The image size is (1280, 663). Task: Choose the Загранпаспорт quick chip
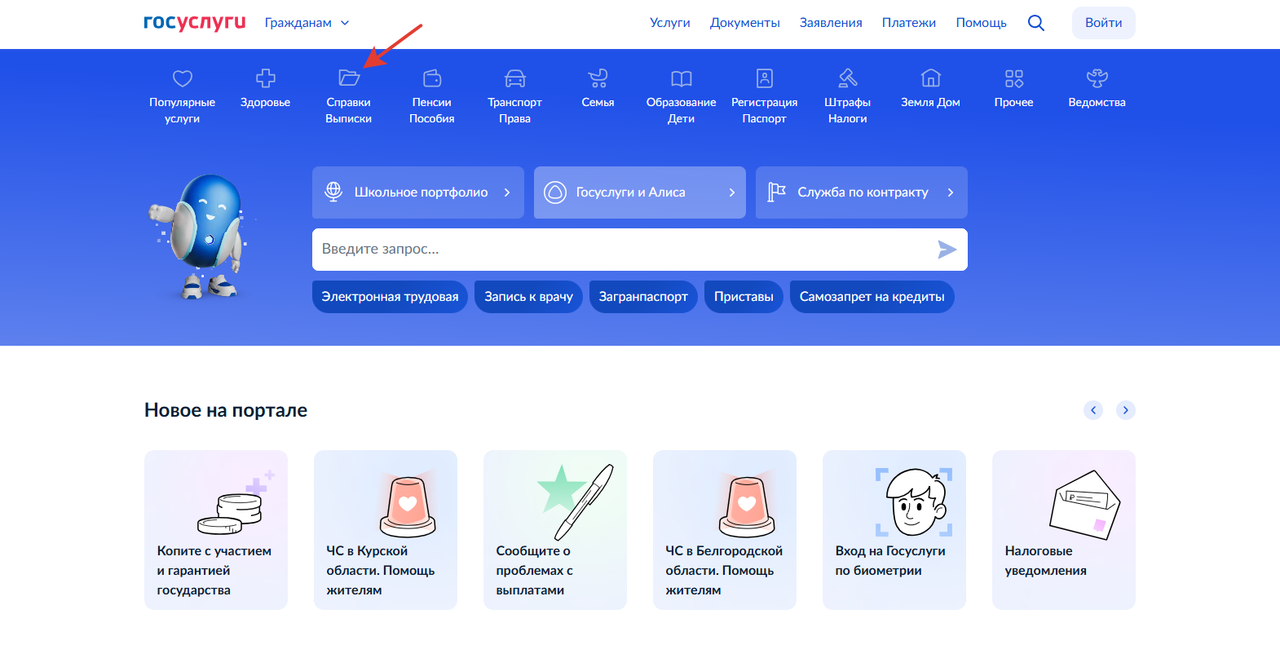(644, 297)
